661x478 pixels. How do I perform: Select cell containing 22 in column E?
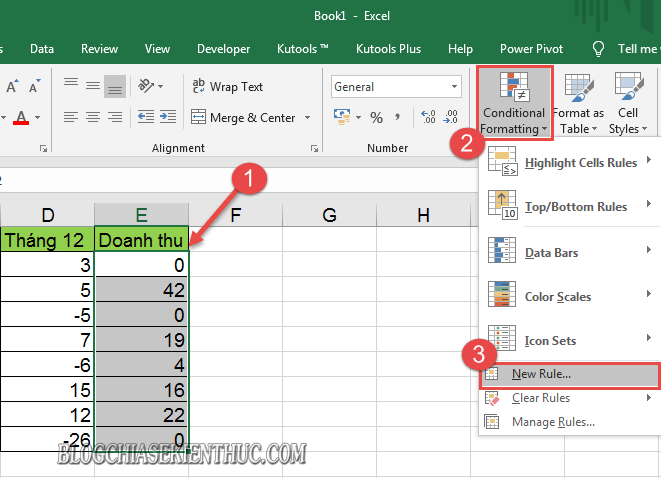coord(142,415)
